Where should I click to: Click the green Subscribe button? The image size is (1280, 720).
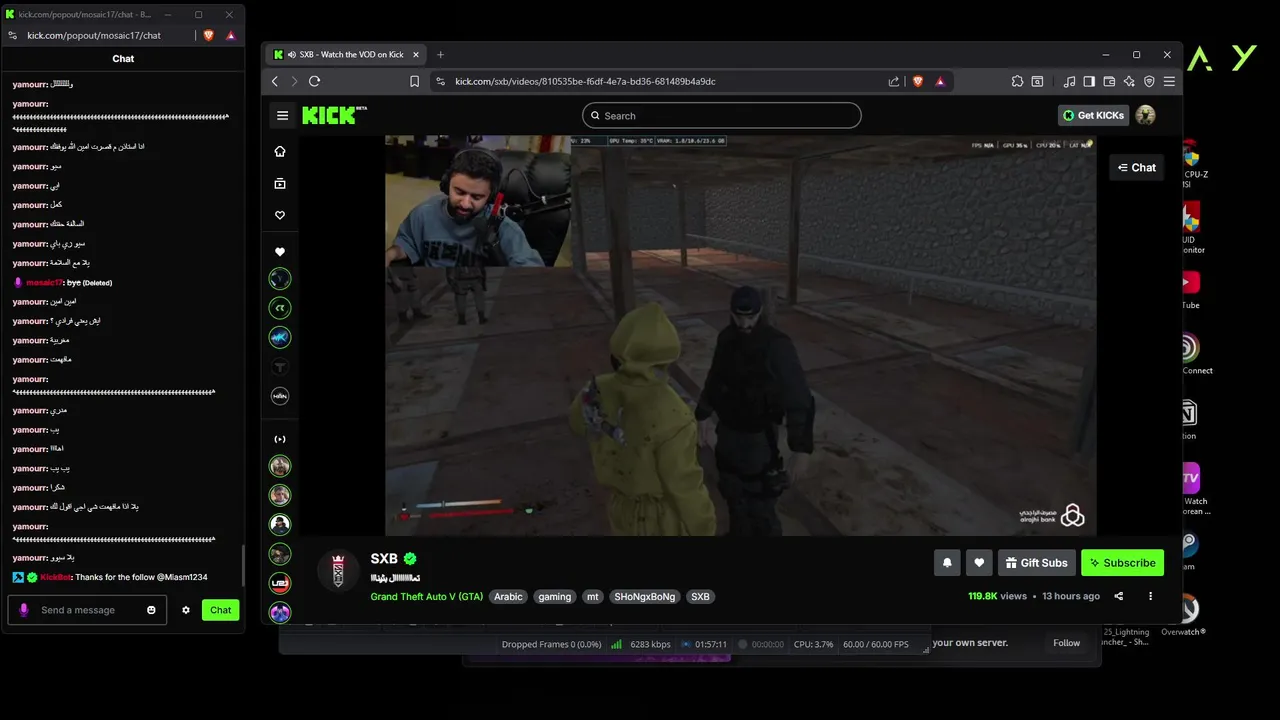(x=1122, y=563)
